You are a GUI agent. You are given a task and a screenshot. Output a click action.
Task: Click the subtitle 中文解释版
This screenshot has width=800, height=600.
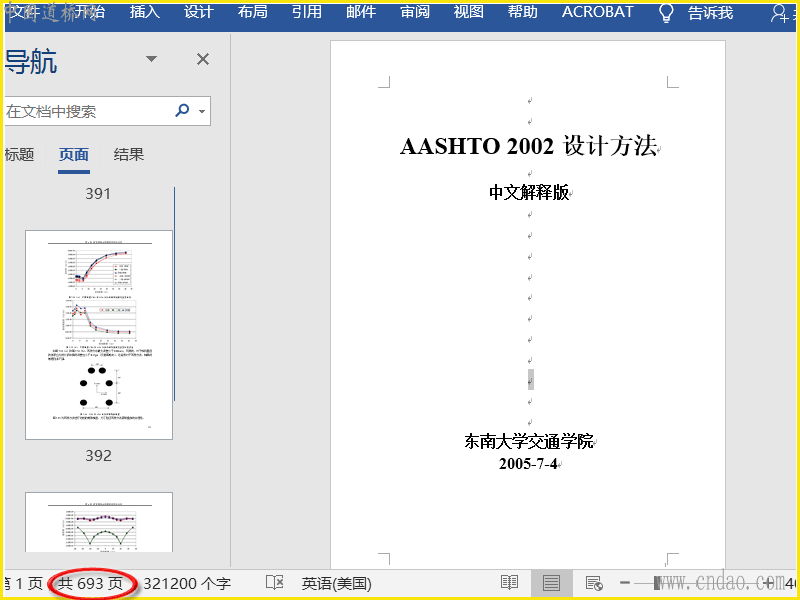tap(529, 192)
